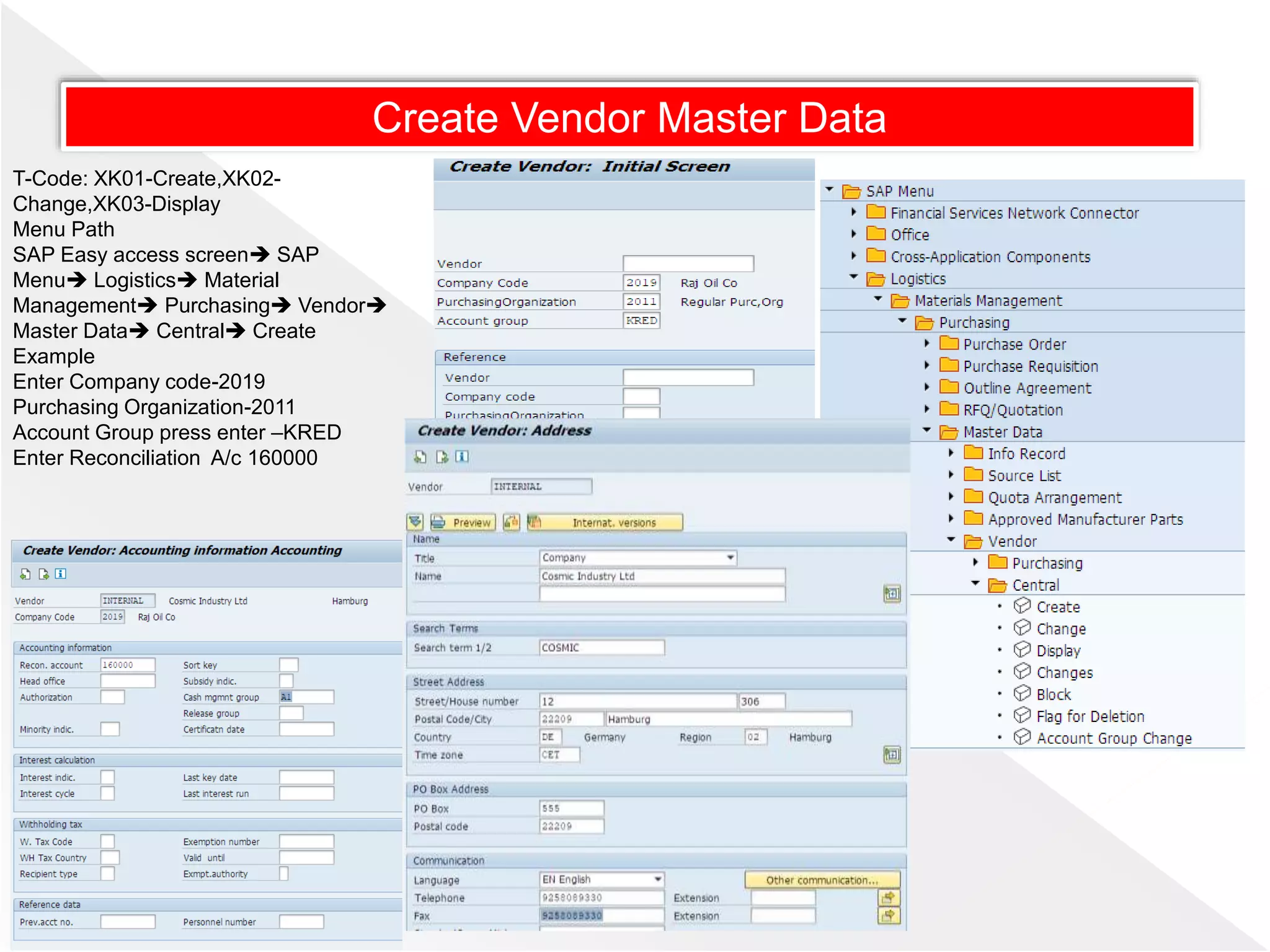This screenshot has height=952, width=1270.
Task: Click the Reference Vendor input field
Action: [688, 377]
